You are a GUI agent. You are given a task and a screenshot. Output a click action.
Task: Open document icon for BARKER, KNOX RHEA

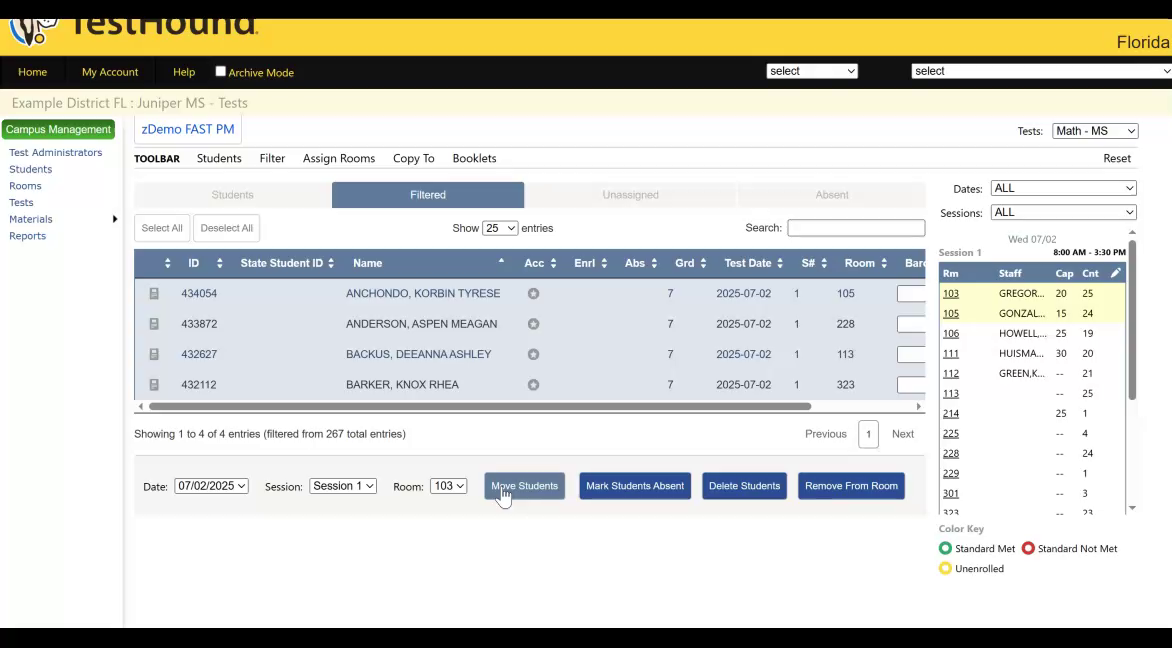click(154, 385)
